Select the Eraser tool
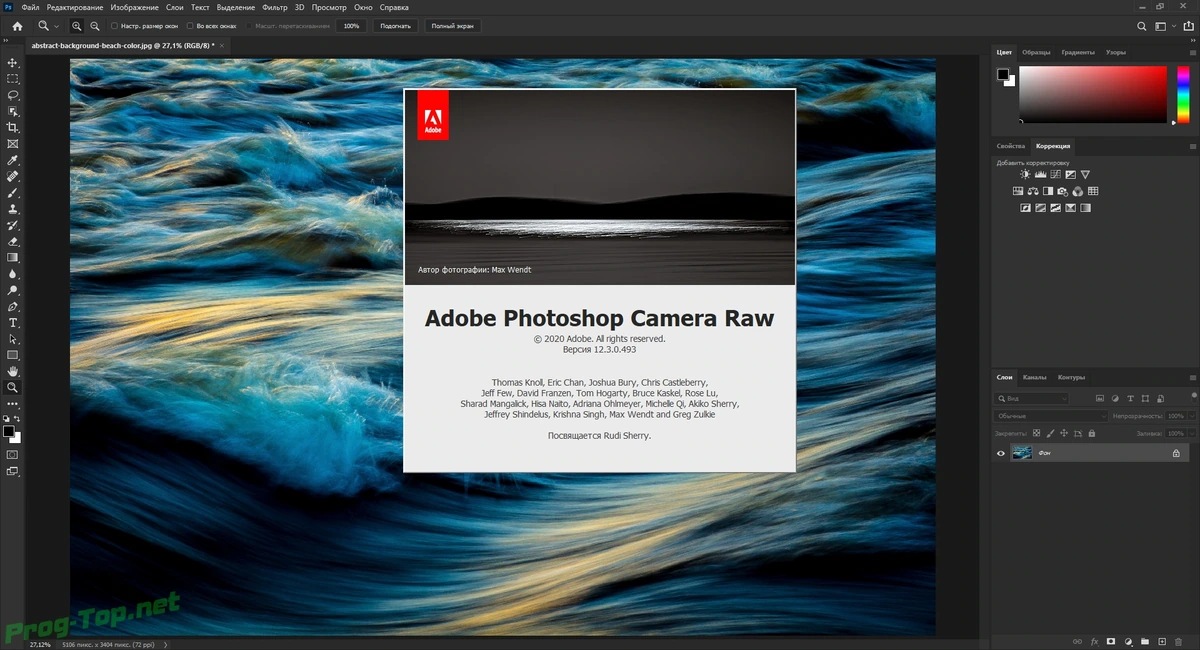This screenshot has height=650, width=1200. coord(13,241)
